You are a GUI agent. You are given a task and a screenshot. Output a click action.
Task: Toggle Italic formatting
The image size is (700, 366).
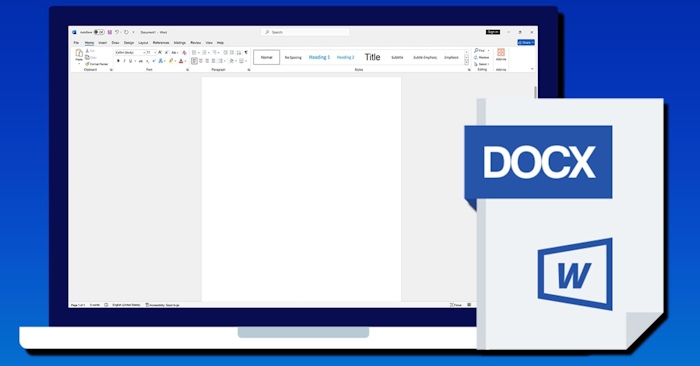coord(125,61)
